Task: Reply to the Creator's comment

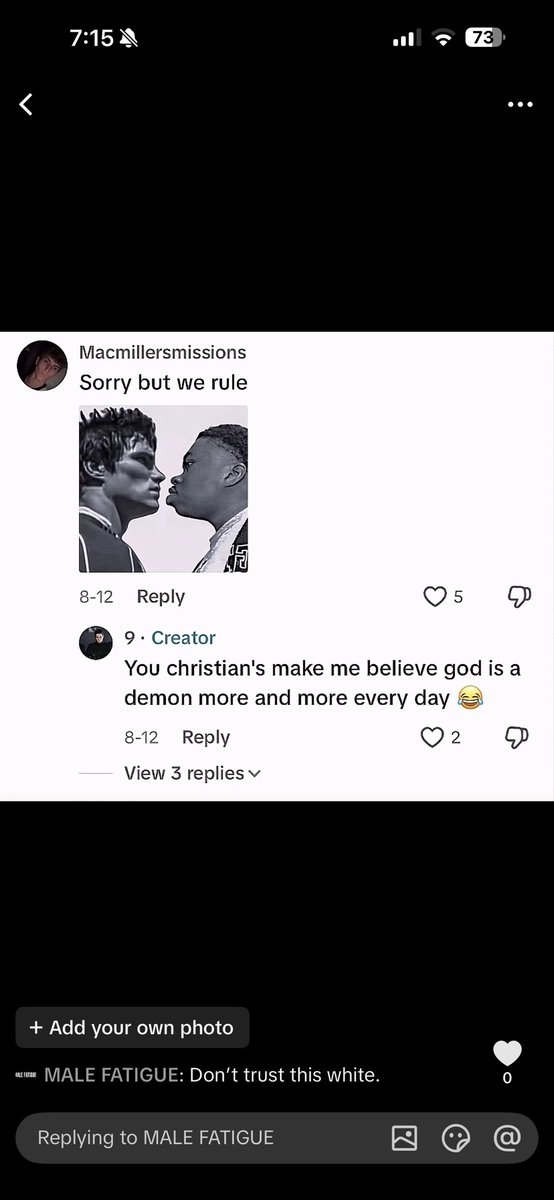Action: pos(206,737)
